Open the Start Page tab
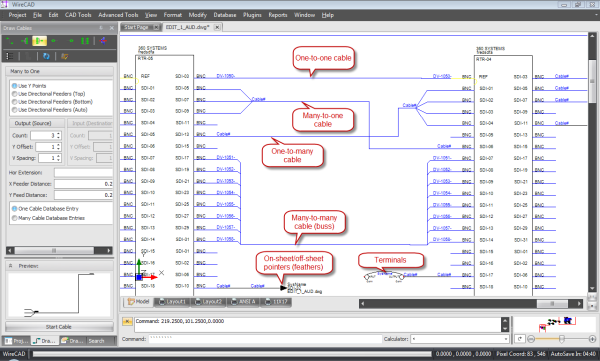600x361 pixels. click(137, 27)
